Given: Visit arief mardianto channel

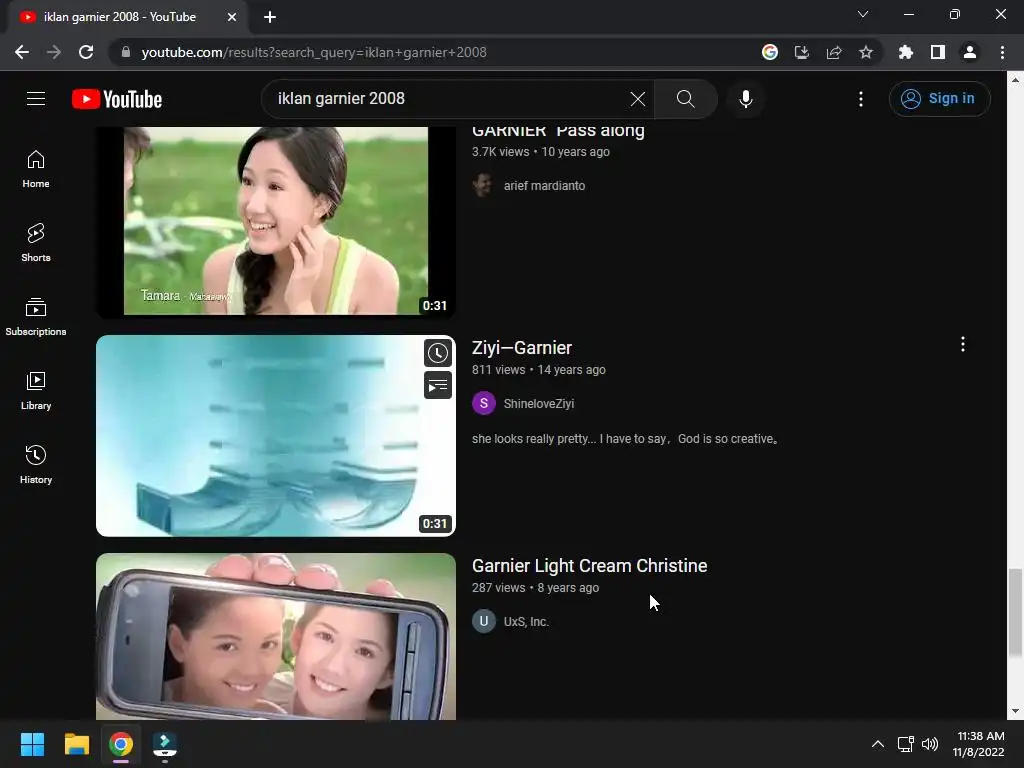Looking at the screenshot, I should pos(544,185).
